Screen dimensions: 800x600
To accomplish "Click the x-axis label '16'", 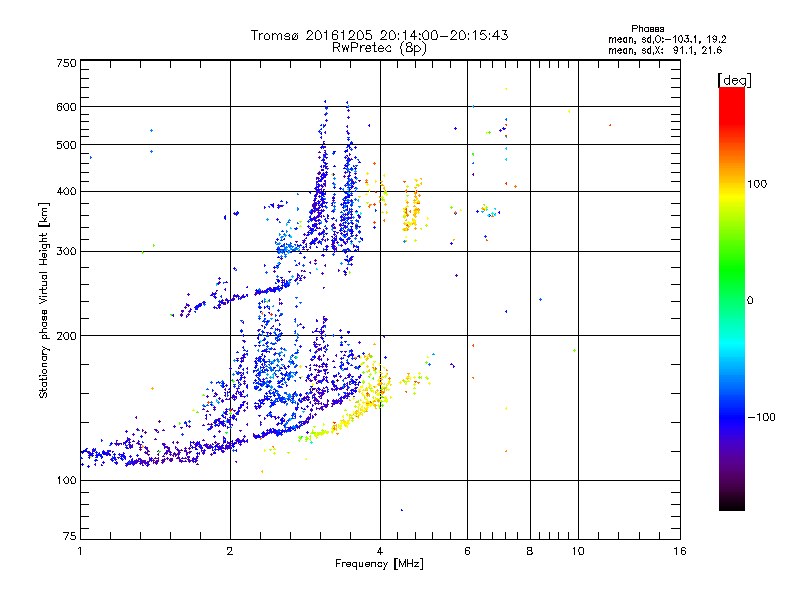I will tap(680, 551).
